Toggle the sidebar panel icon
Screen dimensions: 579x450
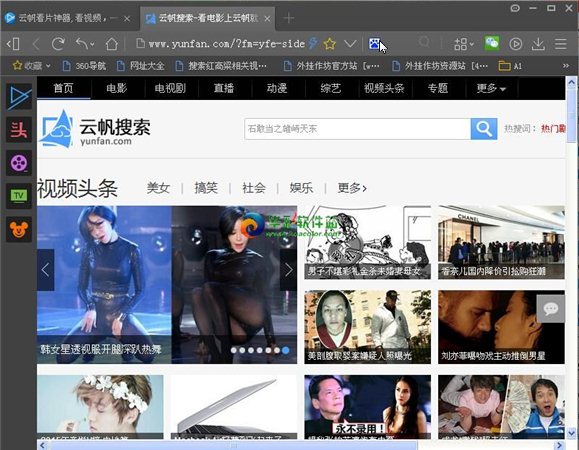(x=13, y=44)
